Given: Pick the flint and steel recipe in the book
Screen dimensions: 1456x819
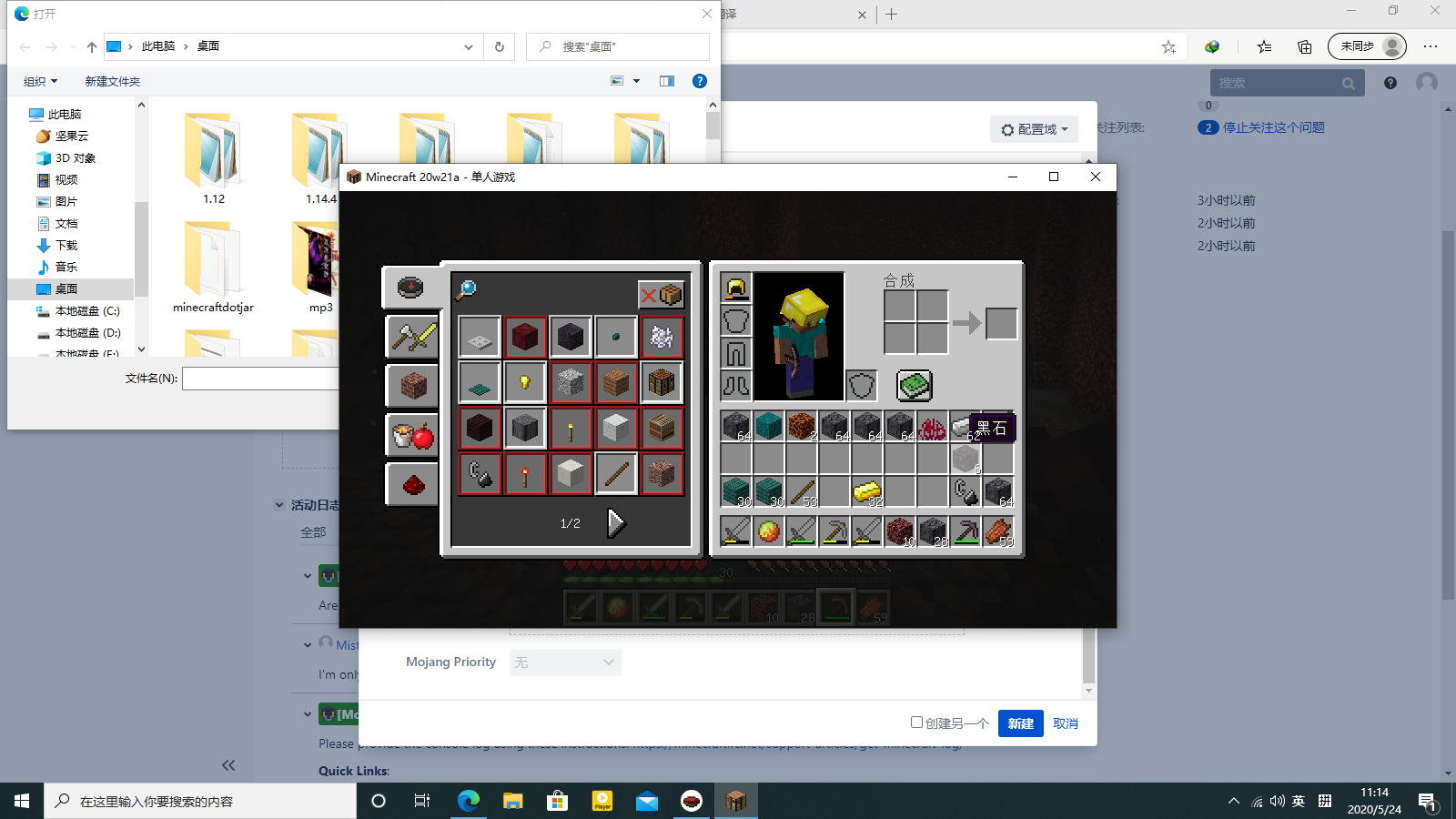Looking at the screenshot, I should pyautogui.click(x=480, y=473).
